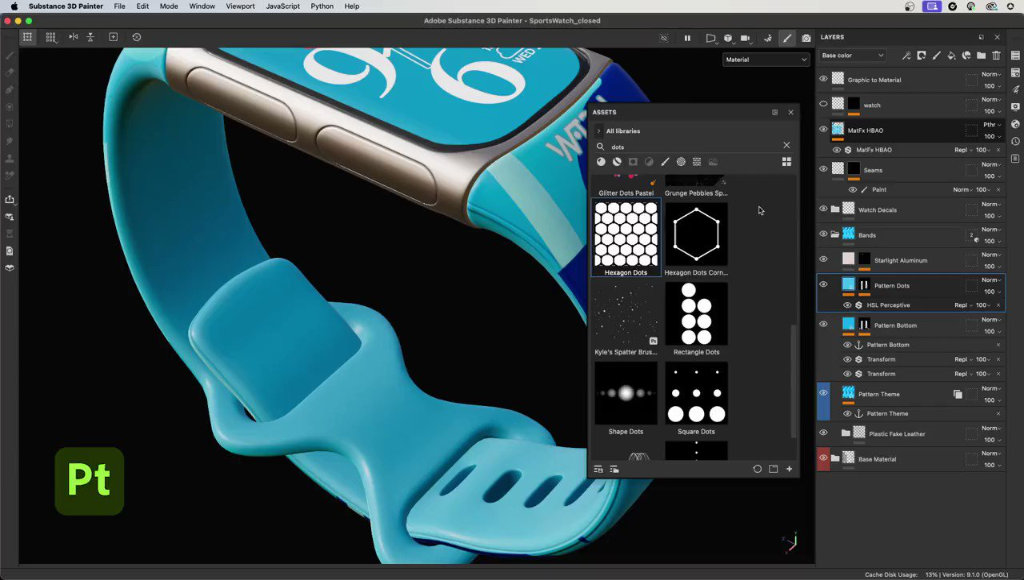Toggle visibility of Pattern Dots layer

tap(824, 284)
